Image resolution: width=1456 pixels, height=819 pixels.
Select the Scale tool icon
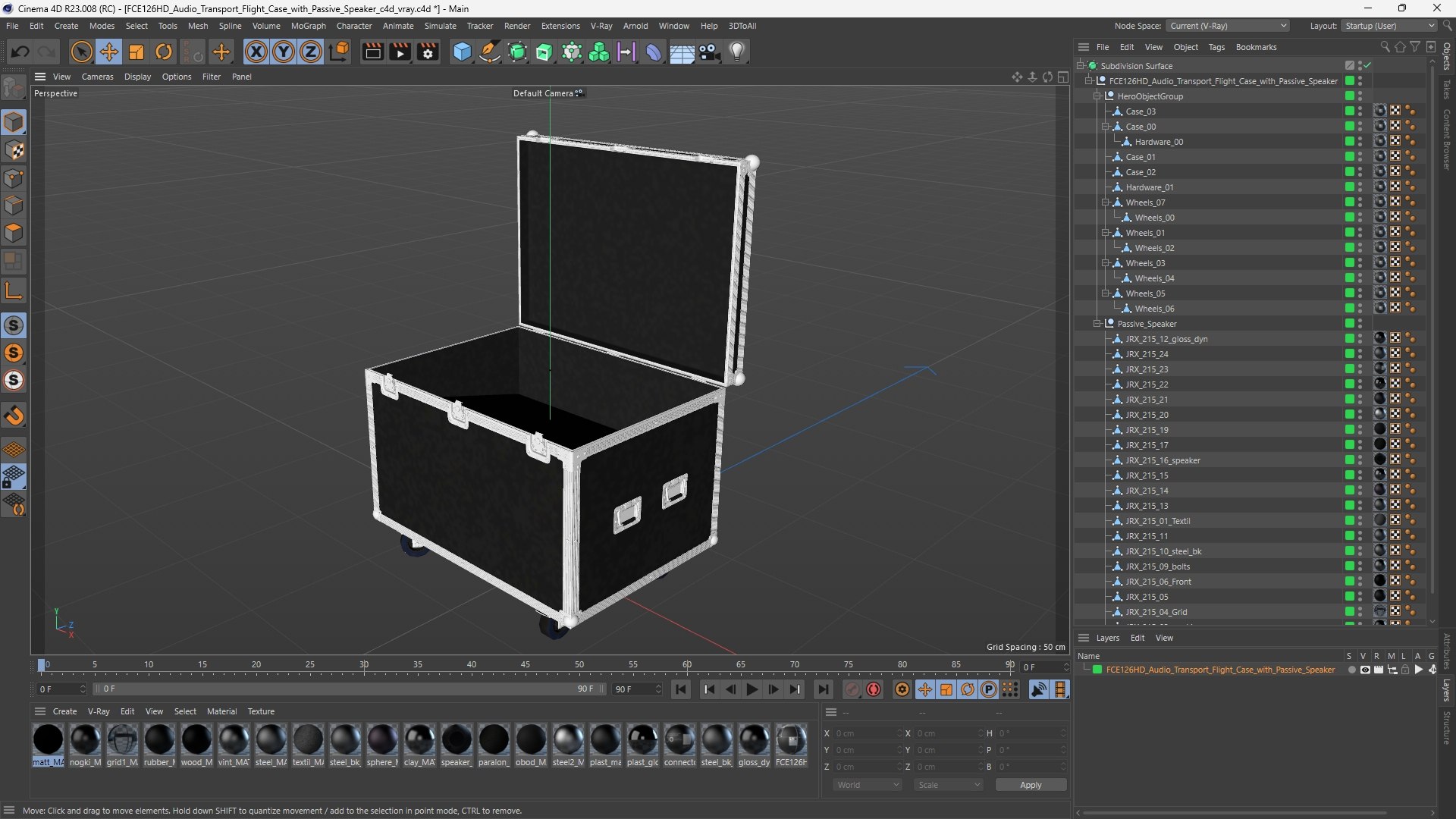tap(136, 52)
